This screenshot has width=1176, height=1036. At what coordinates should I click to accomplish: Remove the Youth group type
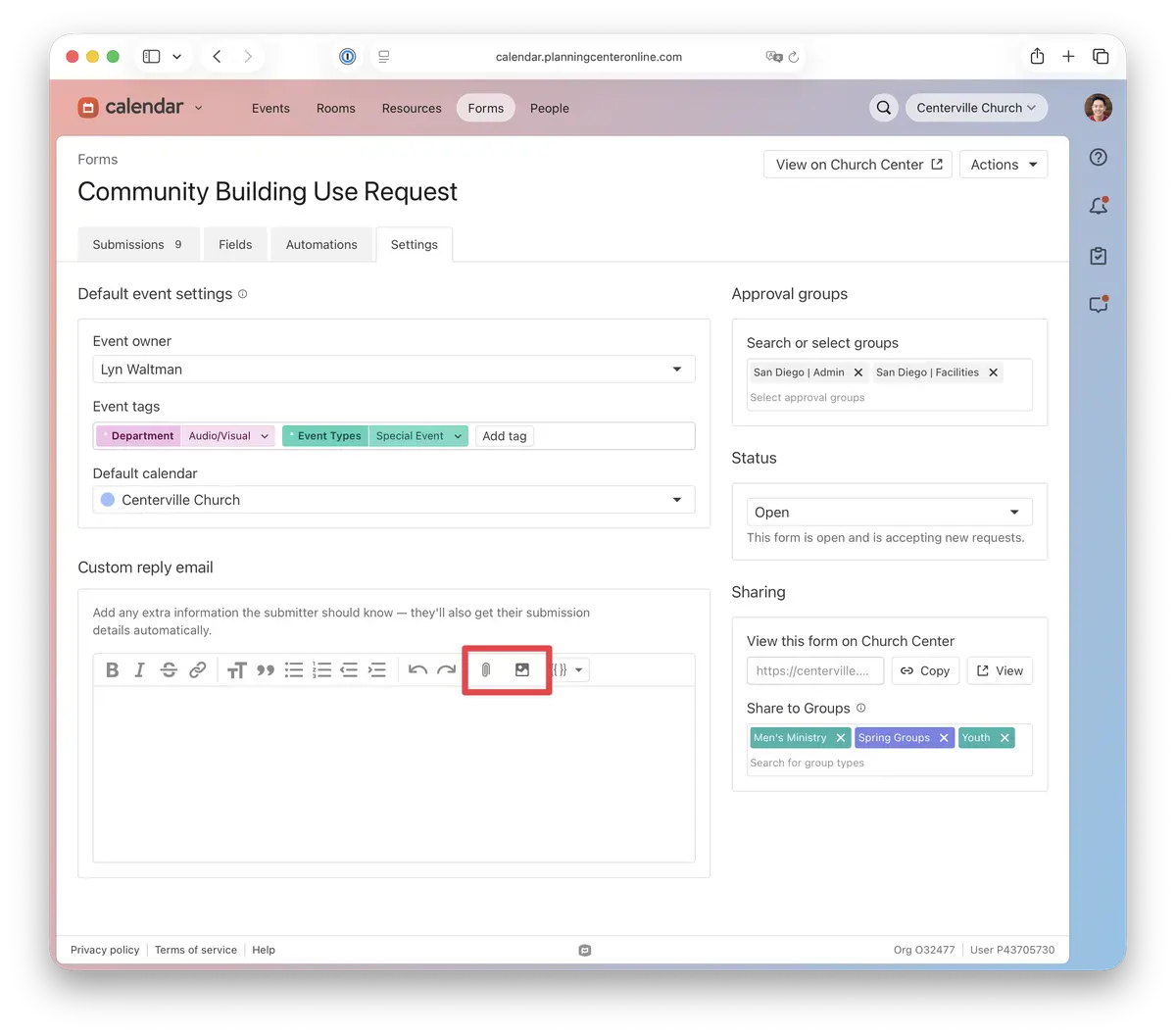(1004, 738)
